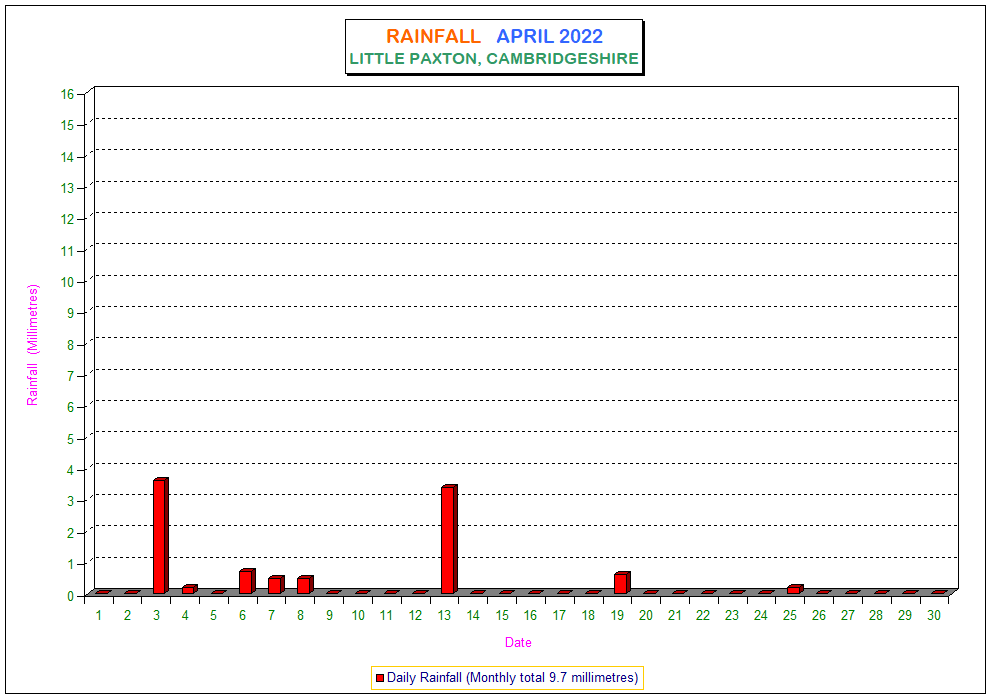Click the x-axis date label '26'

(x=819, y=616)
